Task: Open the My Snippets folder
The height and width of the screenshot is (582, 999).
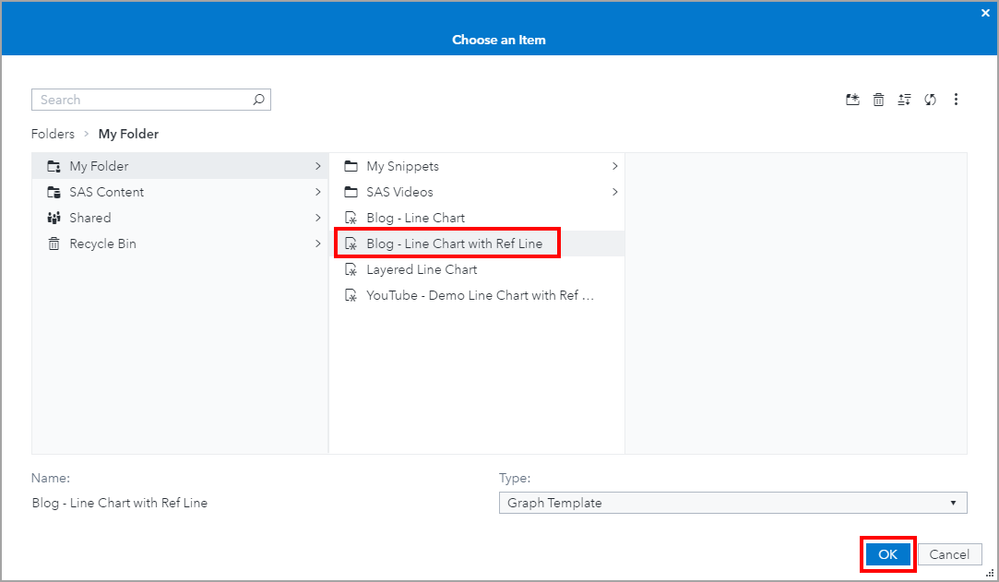Action: [x=402, y=166]
